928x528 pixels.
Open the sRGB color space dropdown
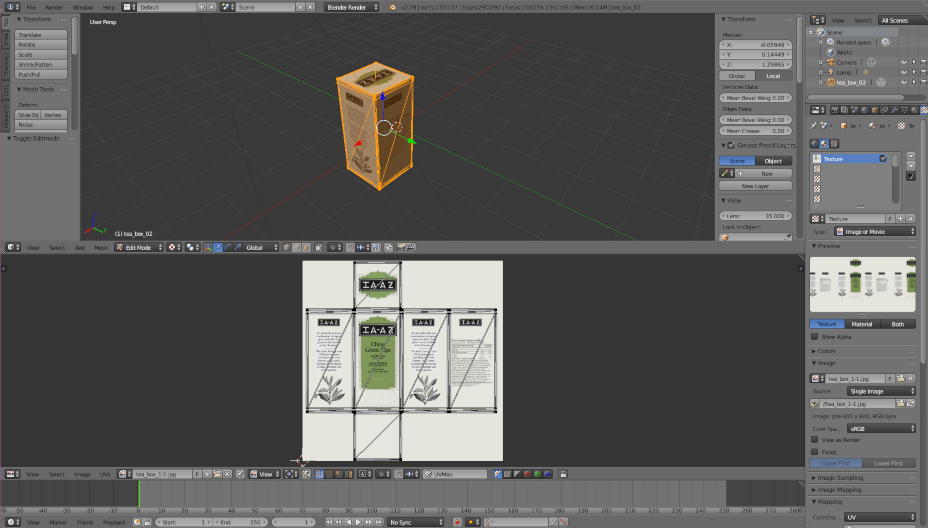881,429
